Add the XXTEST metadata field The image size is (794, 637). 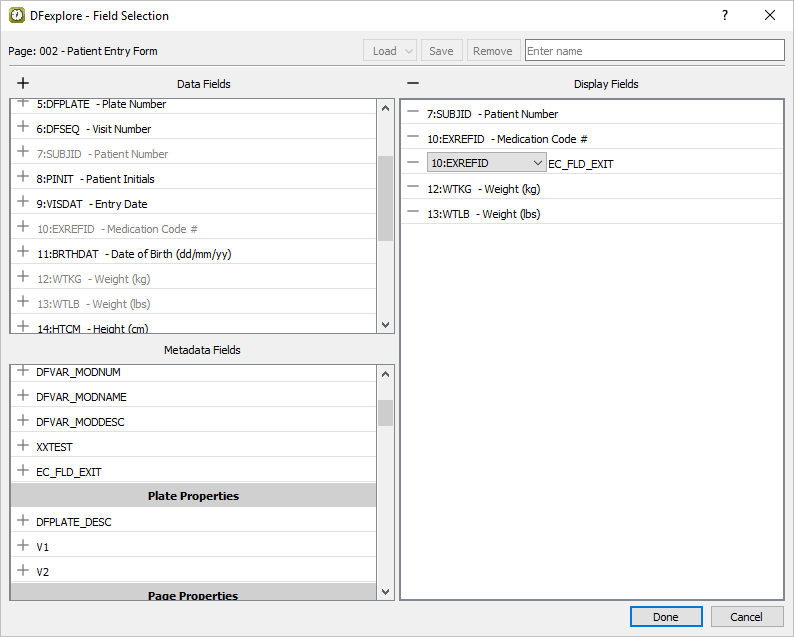(x=23, y=446)
